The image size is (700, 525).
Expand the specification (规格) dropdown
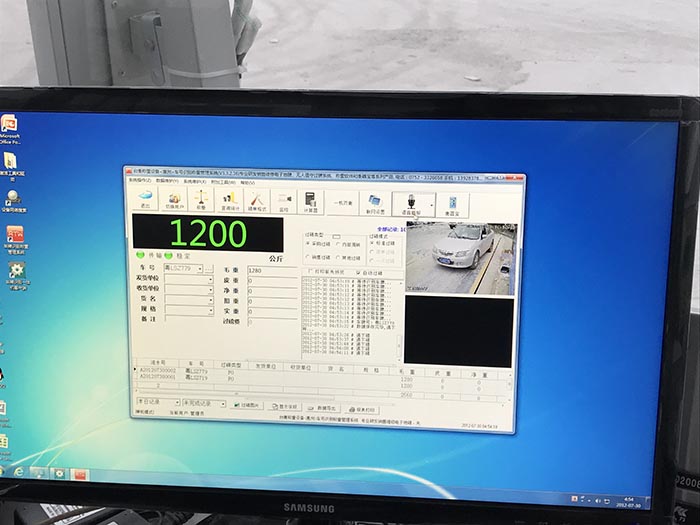pyautogui.click(x=210, y=310)
